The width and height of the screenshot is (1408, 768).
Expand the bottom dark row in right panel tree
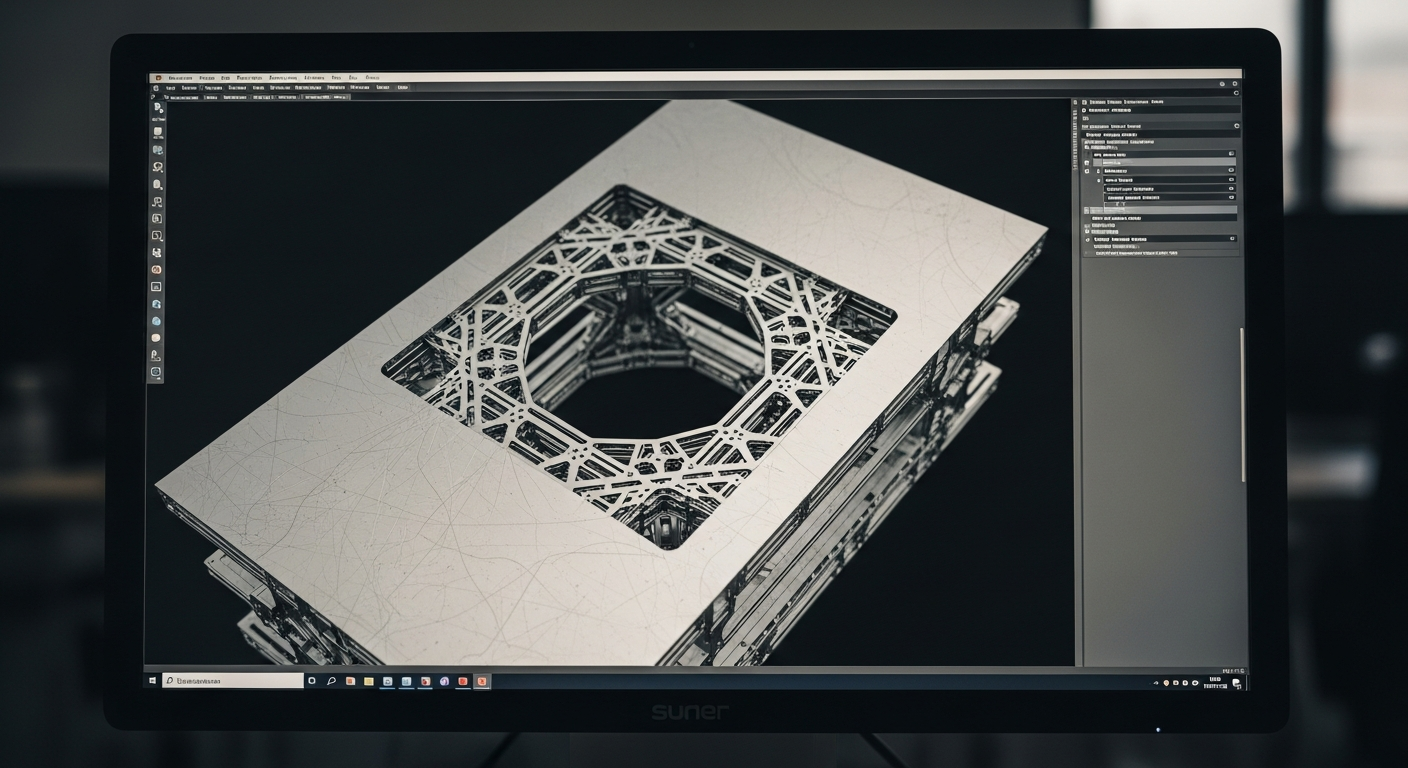(1088, 239)
